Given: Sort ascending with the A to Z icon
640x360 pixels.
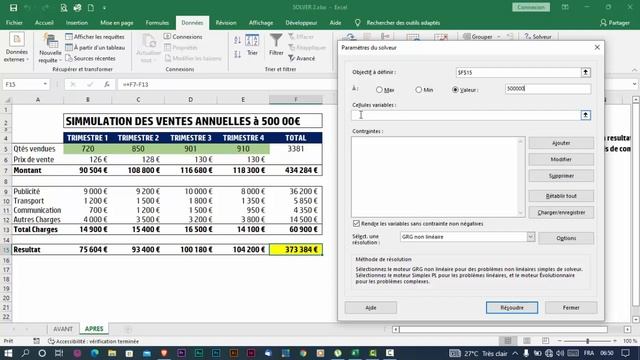Looking at the screenshot, I should (238, 40).
